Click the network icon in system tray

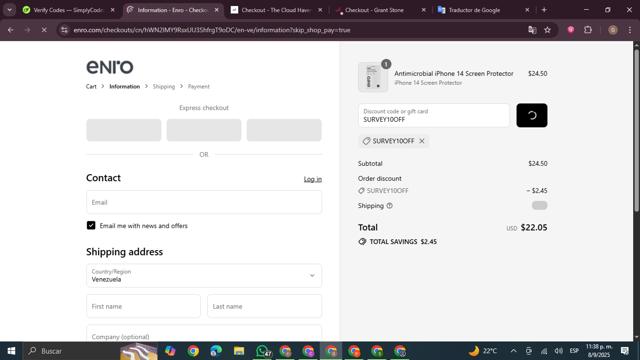[544, 351]
